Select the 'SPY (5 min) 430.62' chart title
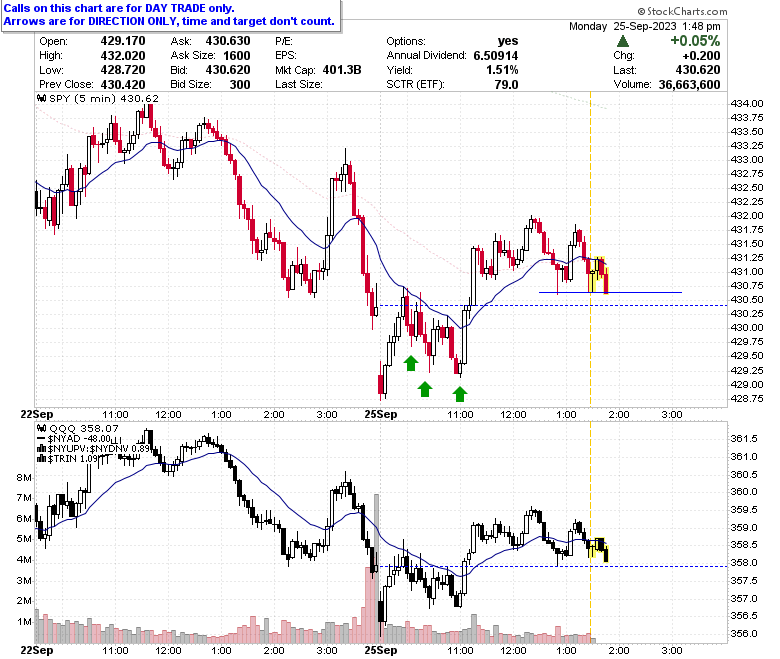Screen dimensions: 780x659 [104, 98]
